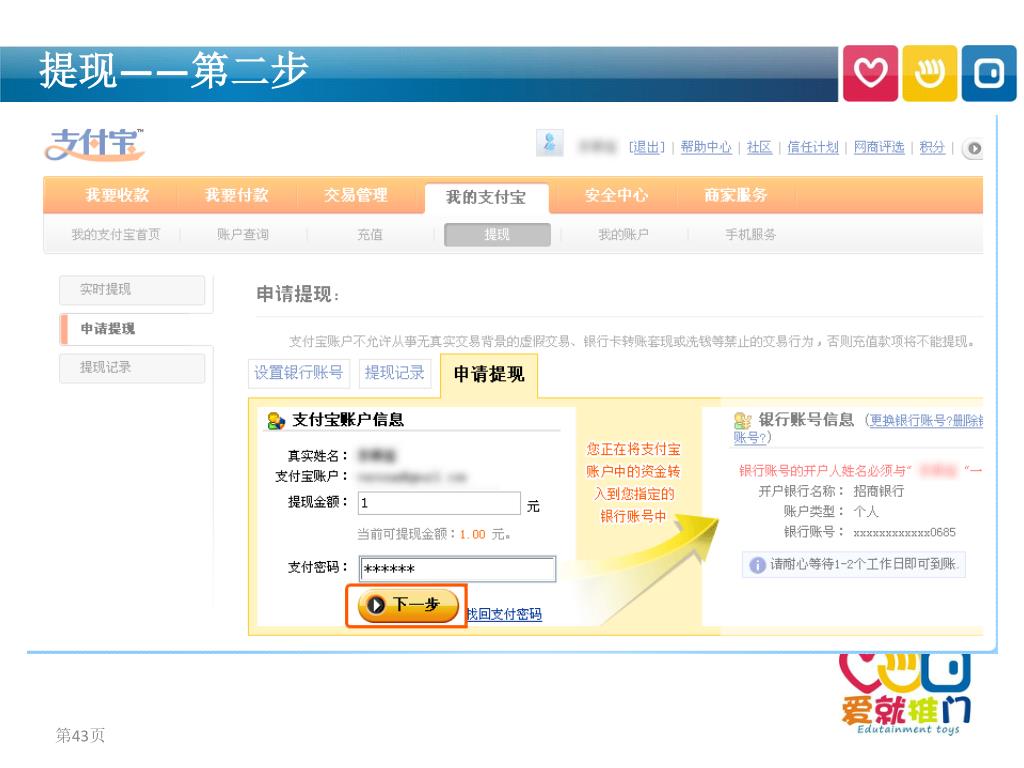Click the 银行账号信息 icon
This screenshot has width=1024, height=768.
[743, 420]
